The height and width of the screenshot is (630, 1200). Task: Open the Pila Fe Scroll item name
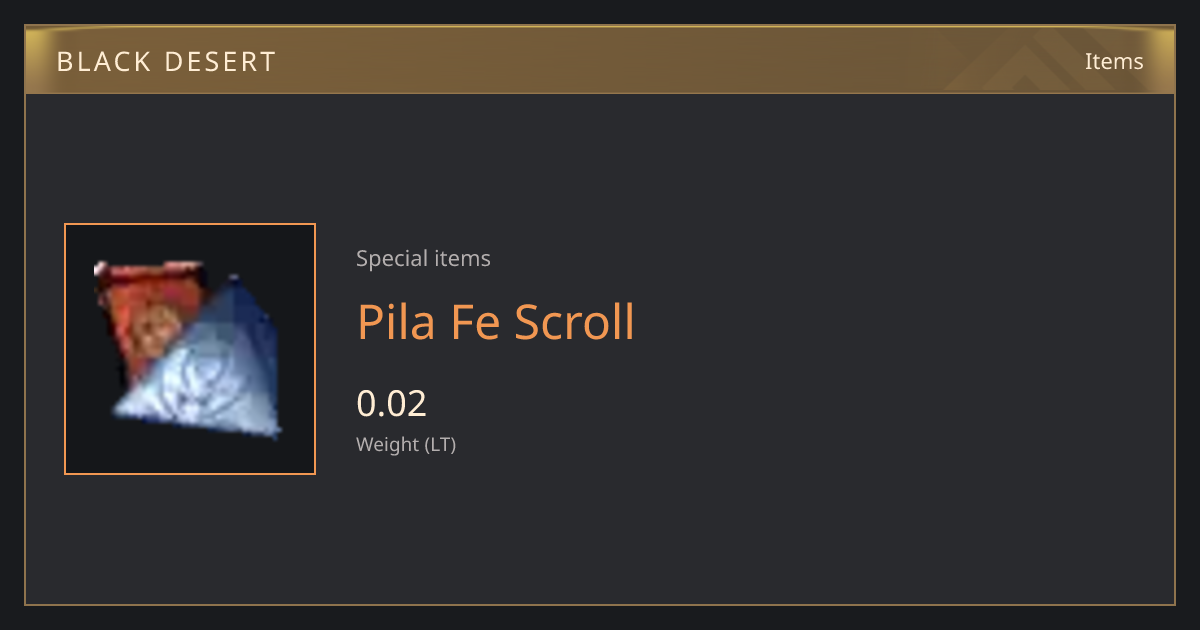[496, 322]
